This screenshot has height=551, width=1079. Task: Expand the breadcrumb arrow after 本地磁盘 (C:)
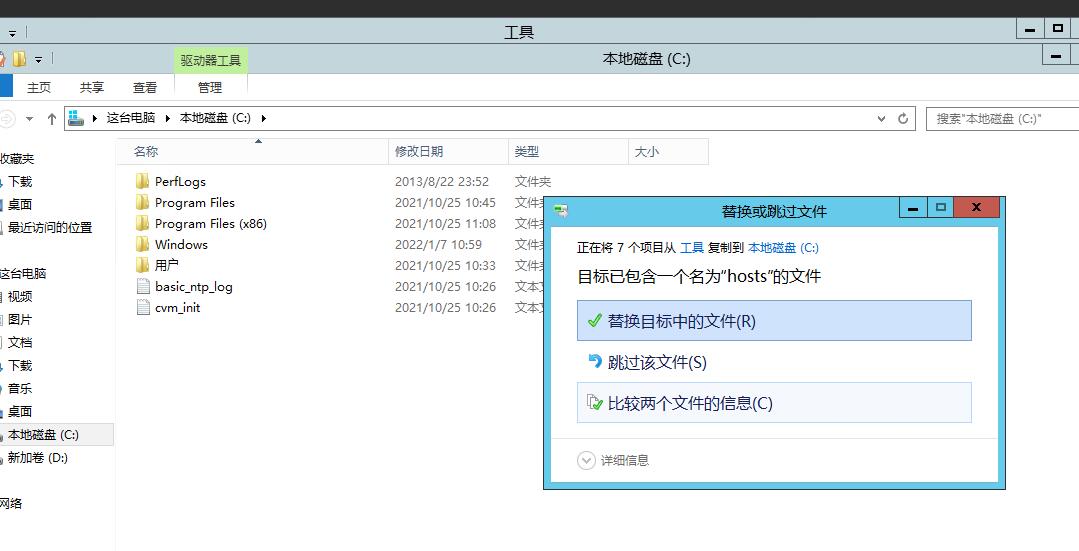tap(264, 118)
